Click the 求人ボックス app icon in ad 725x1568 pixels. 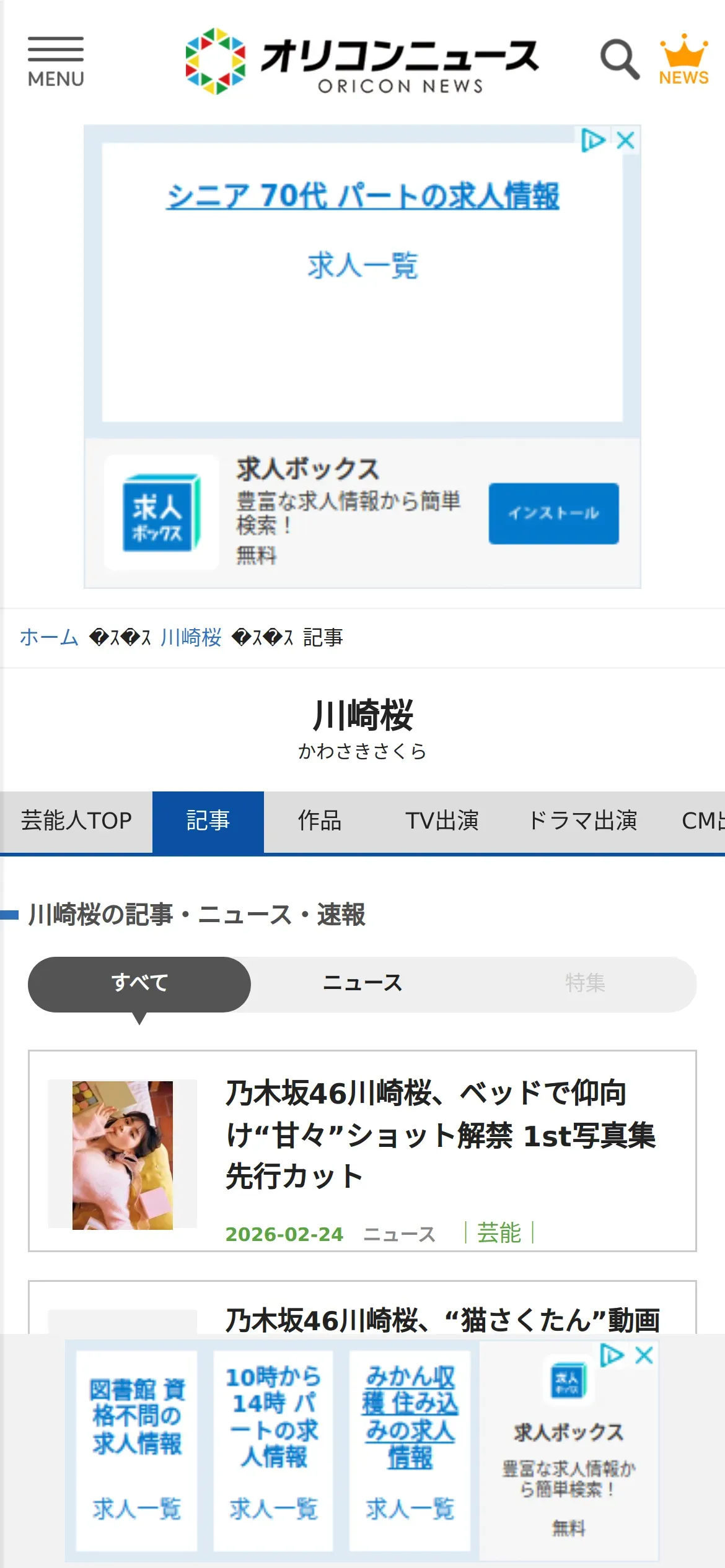tap(161, 513)
